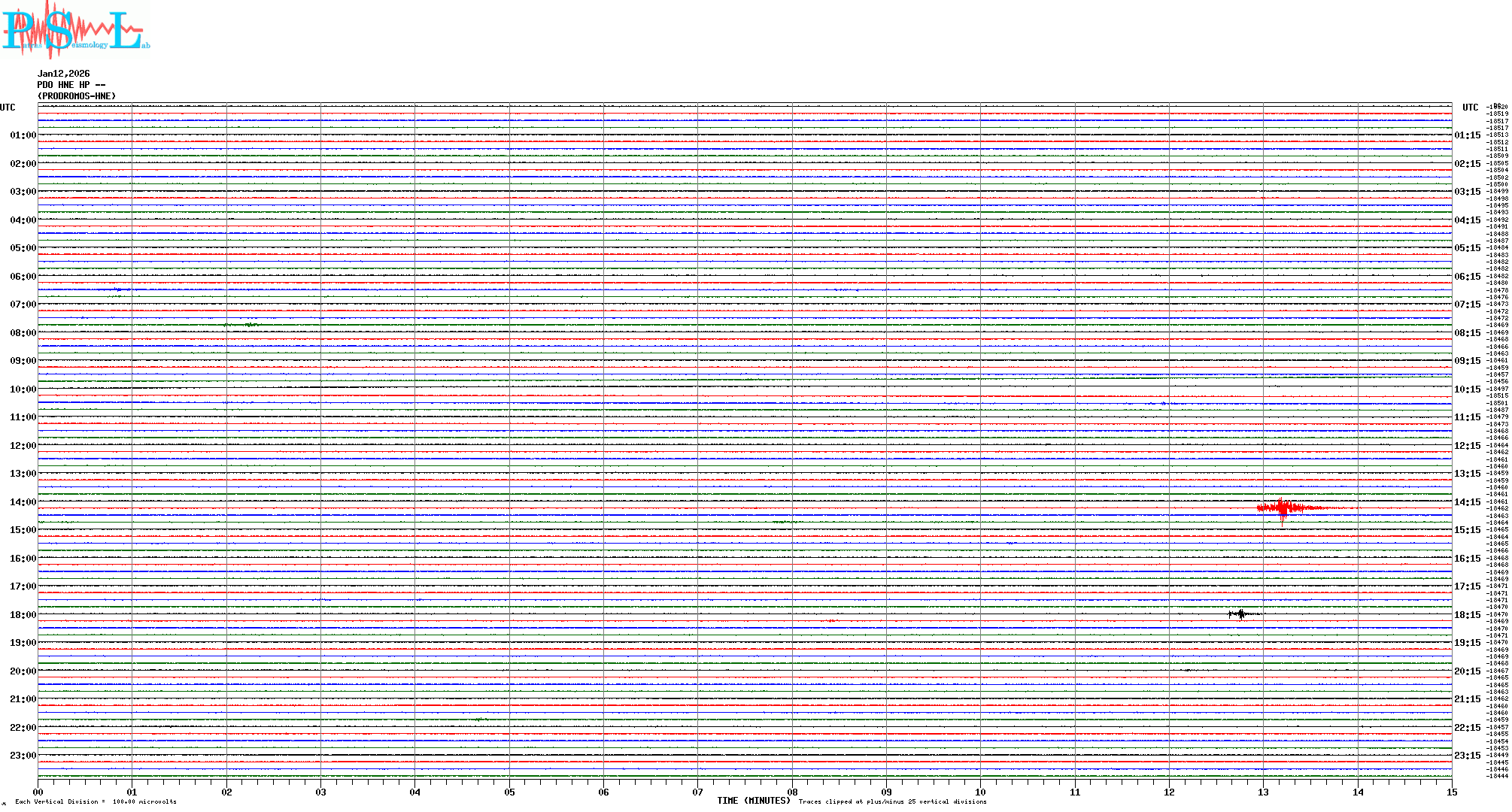Click minute 07 tick label at bottom
1512x812 pixels.
pos(697,792)
